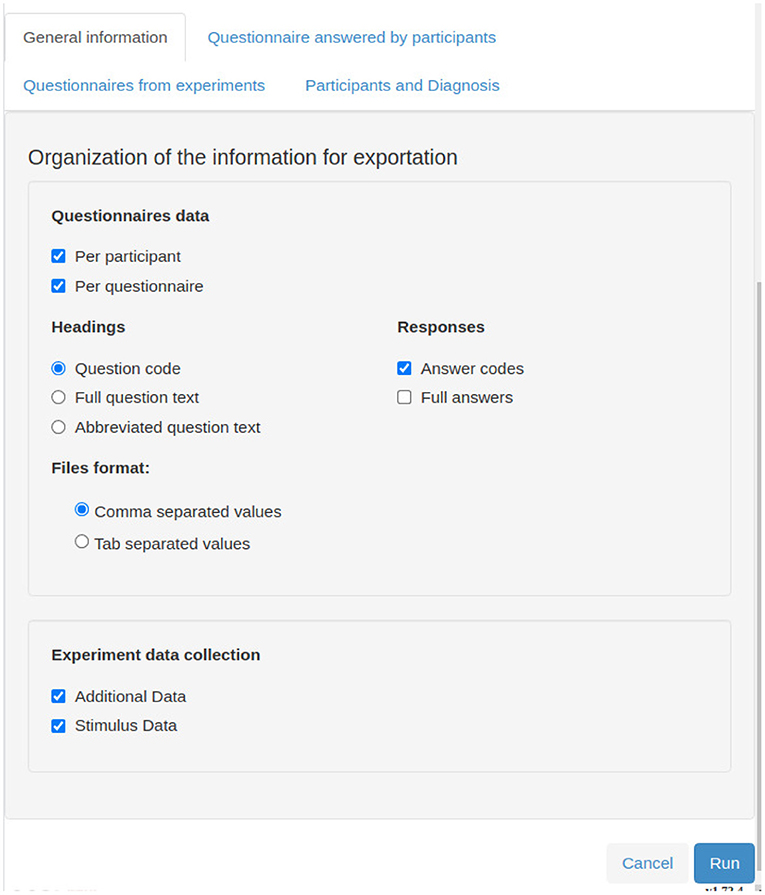The image size is (765, 895).
Task: Disable the Additional Data checkbox
Action: (58, 696)
